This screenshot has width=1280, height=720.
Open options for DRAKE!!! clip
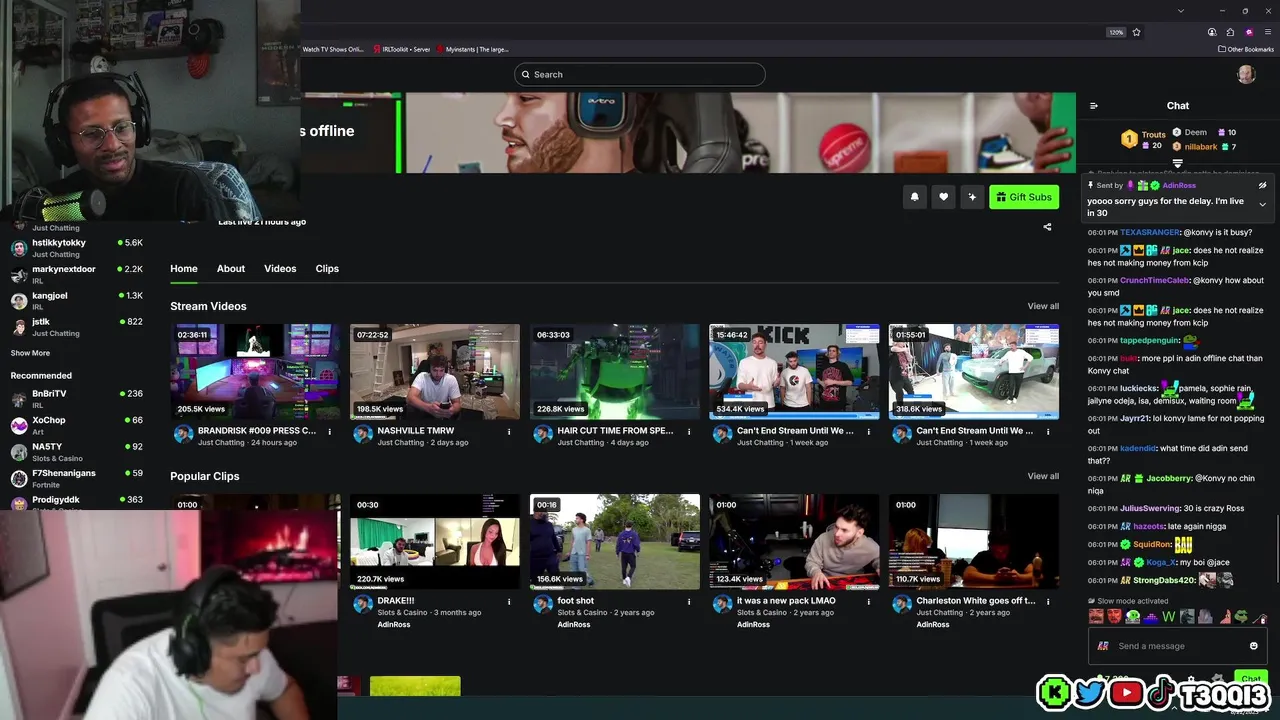pos(509,602)
